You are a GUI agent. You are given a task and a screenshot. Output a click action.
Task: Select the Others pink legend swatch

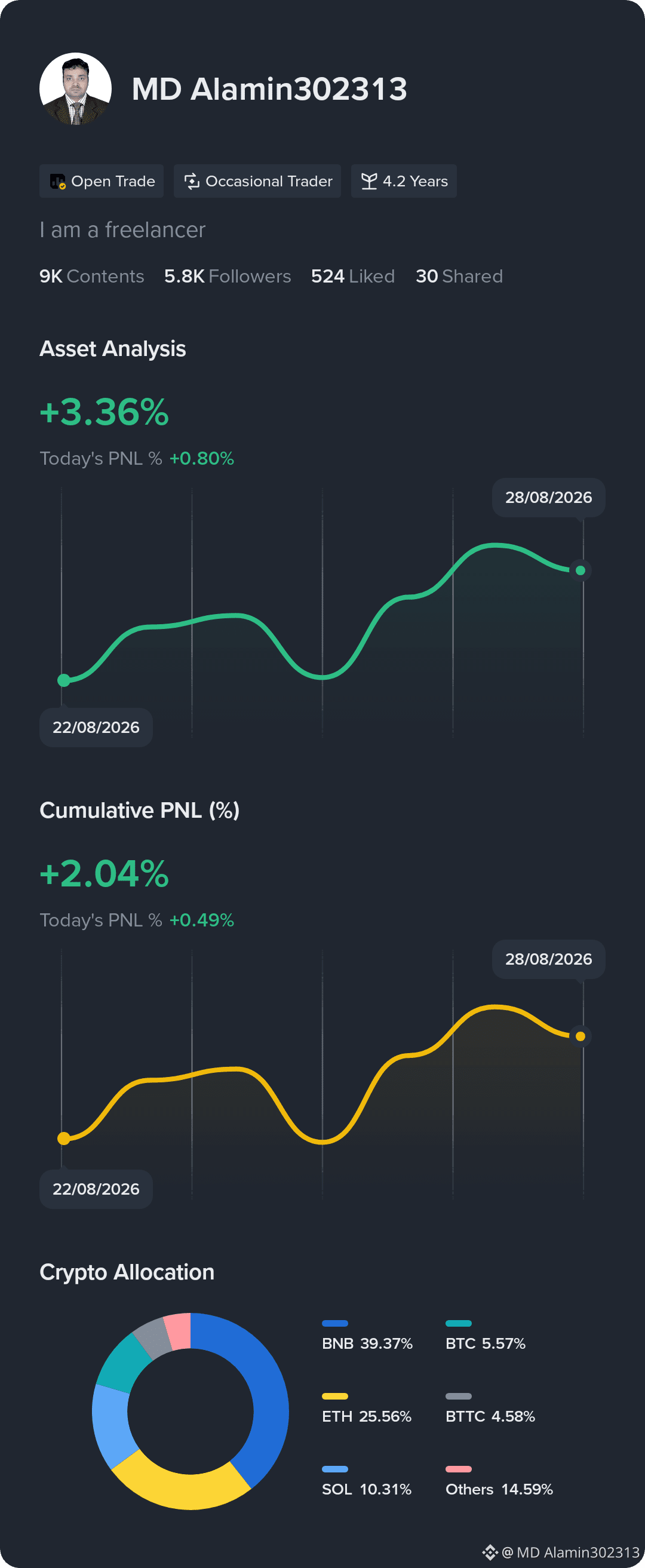[x=458, y=1469]
